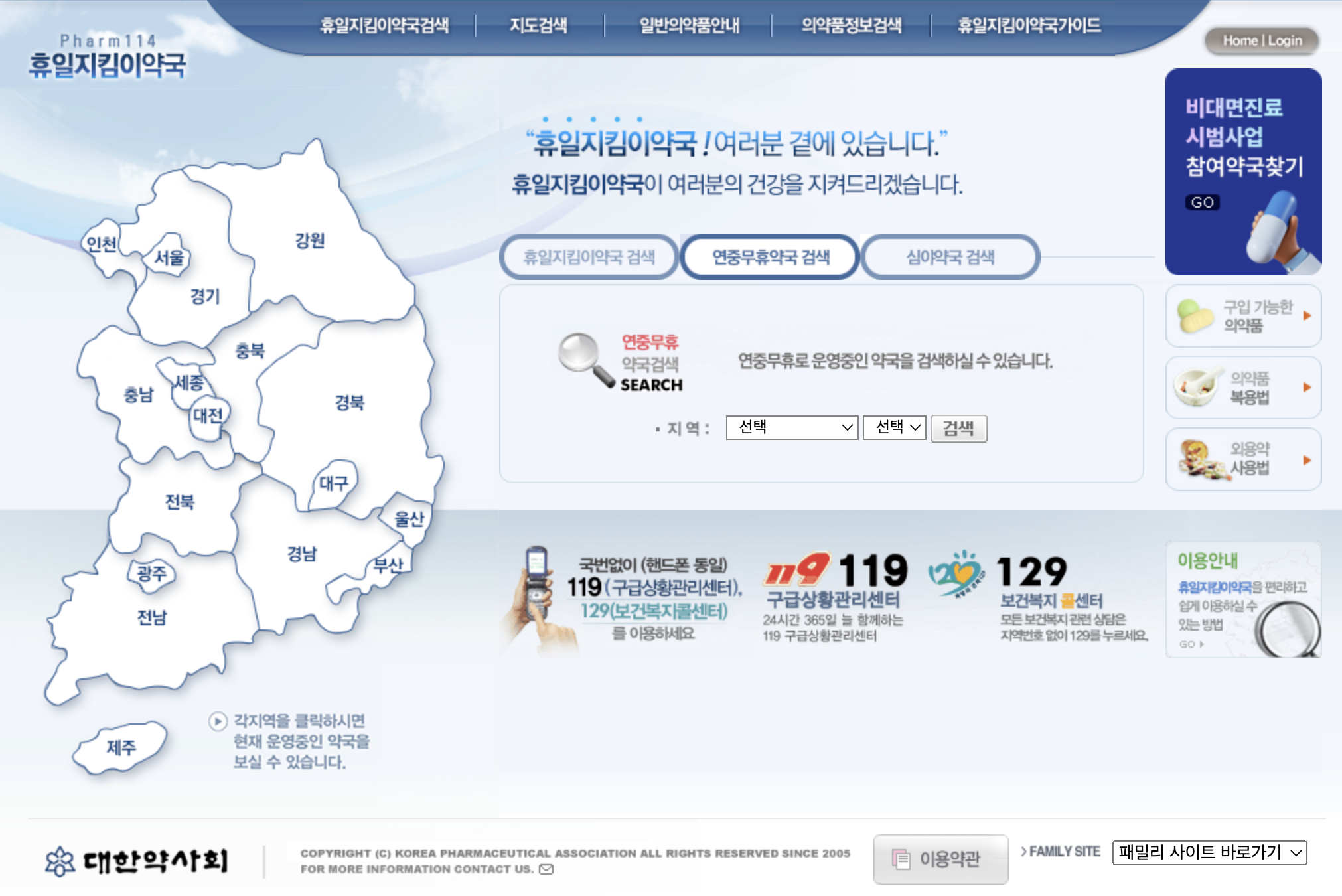Viewport: 1342px width, 896px height.
Task: Select 서울 region on the map
Action: (169, 258)
